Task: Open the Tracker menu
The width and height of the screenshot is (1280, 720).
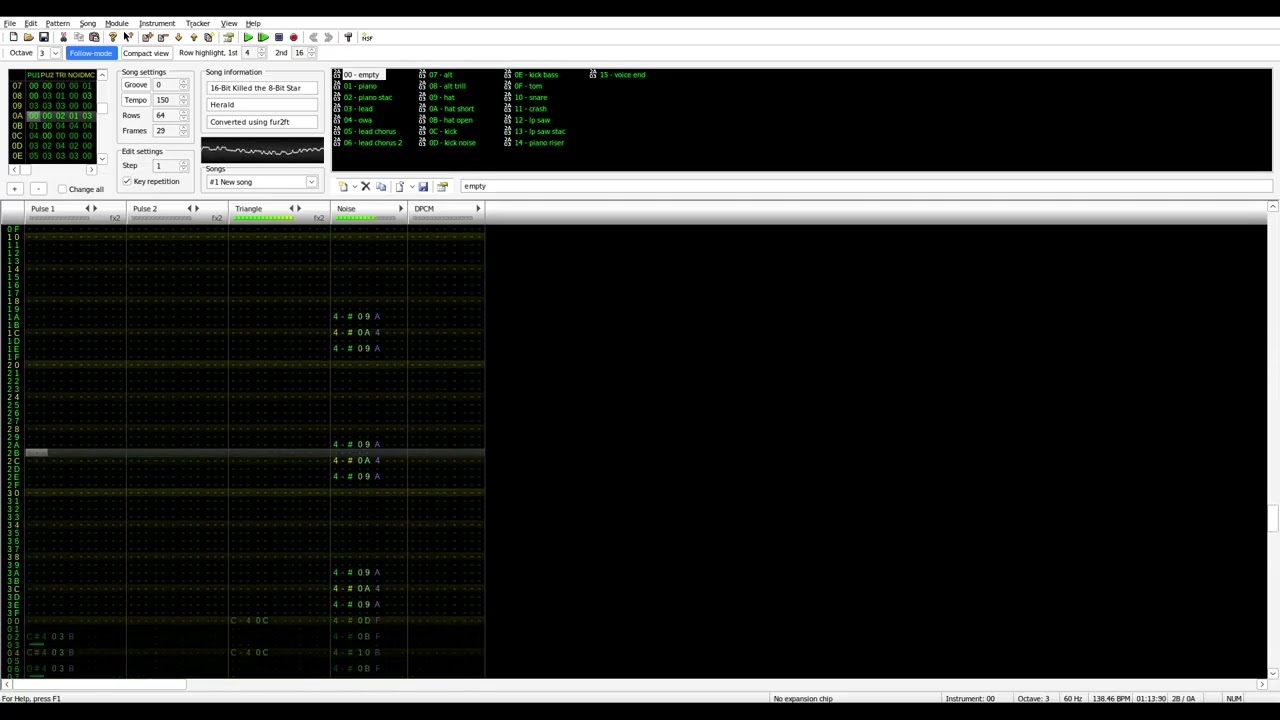Action: [x=197, y=23]
